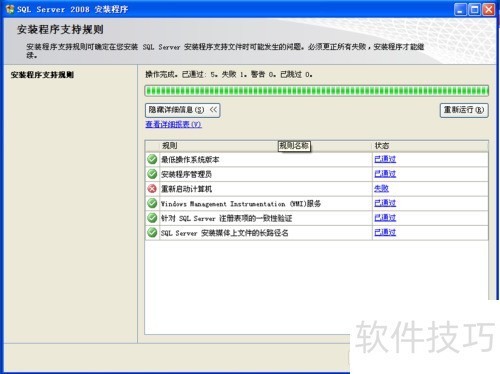Open 已通过 status link for 安装程序管理员
The height and width of the screenshot is (374, 500).
(385, 174)
